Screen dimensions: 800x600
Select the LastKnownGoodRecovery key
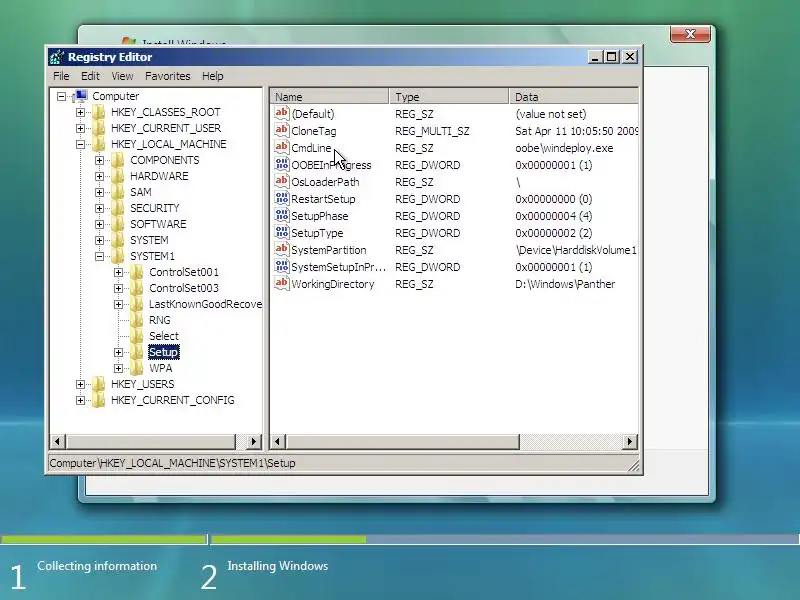(205, 304)
